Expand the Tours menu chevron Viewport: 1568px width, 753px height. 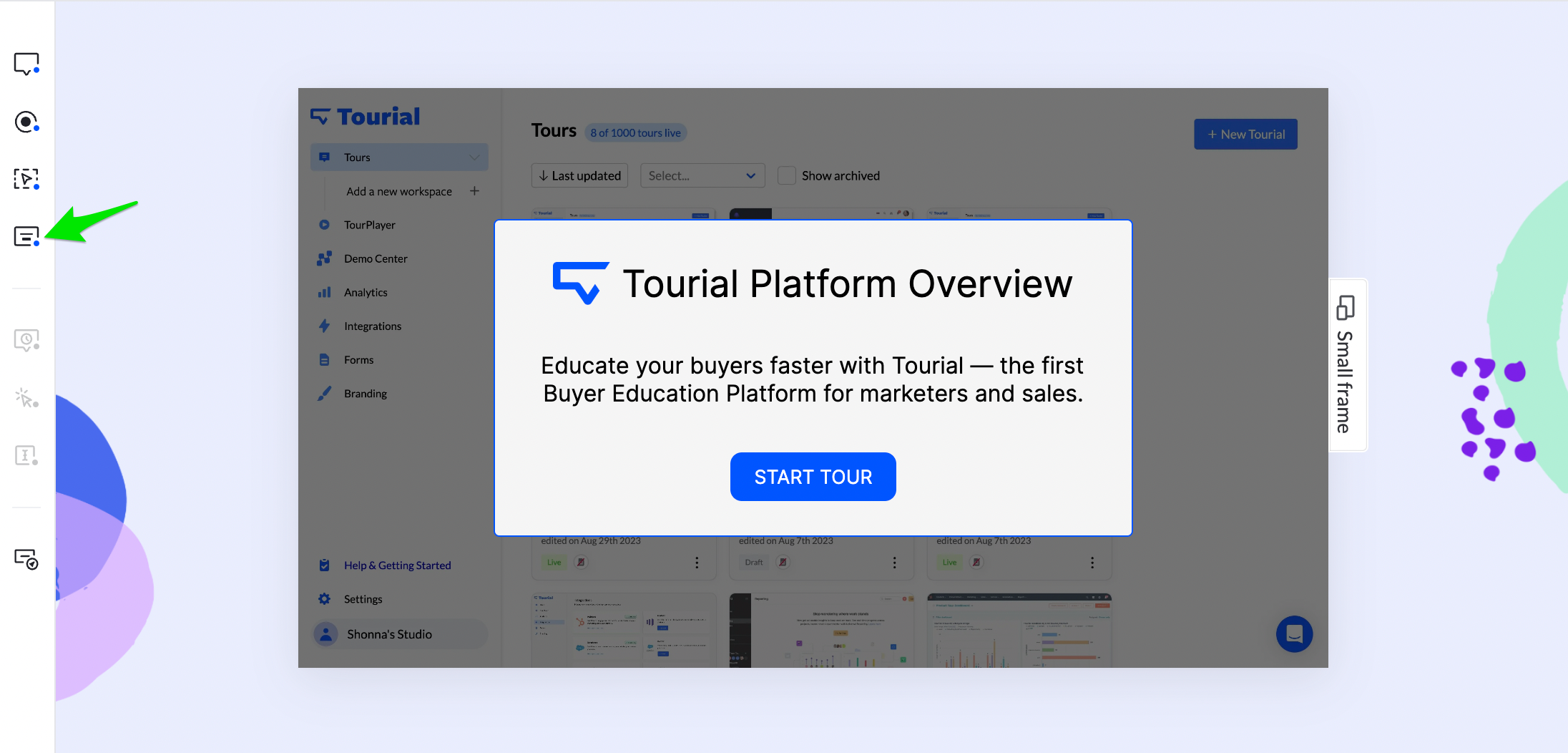click(x=474, y=157)
